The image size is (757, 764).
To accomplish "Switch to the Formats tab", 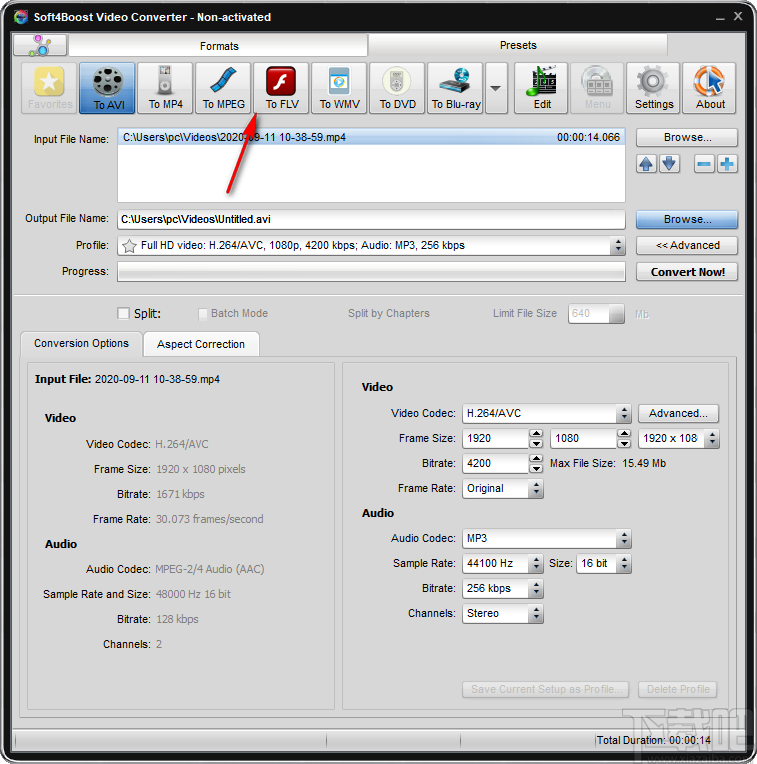I will 218,46.
